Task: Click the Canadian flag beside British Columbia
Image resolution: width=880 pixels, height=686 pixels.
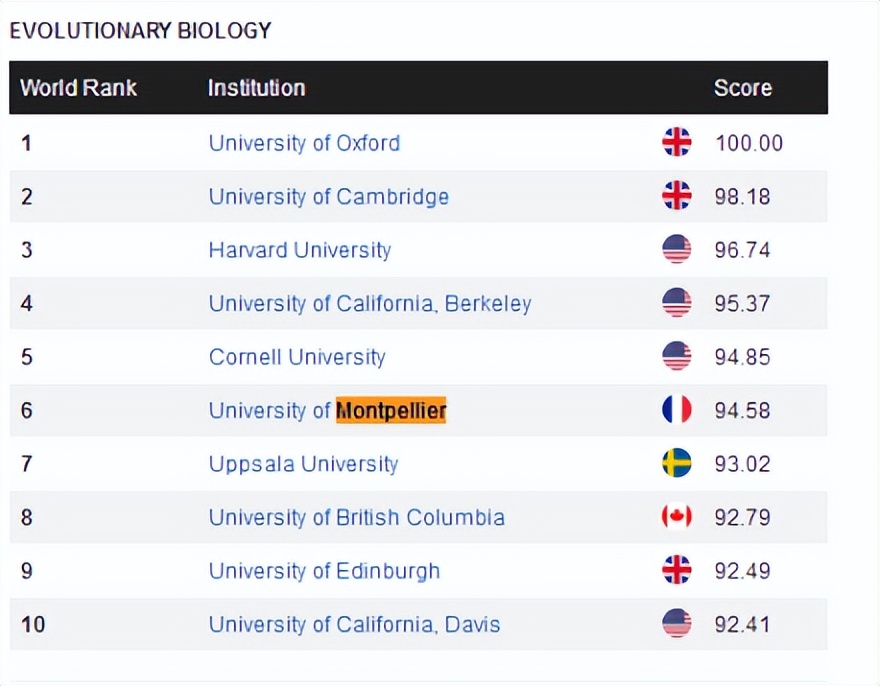Action: point(677,517)
